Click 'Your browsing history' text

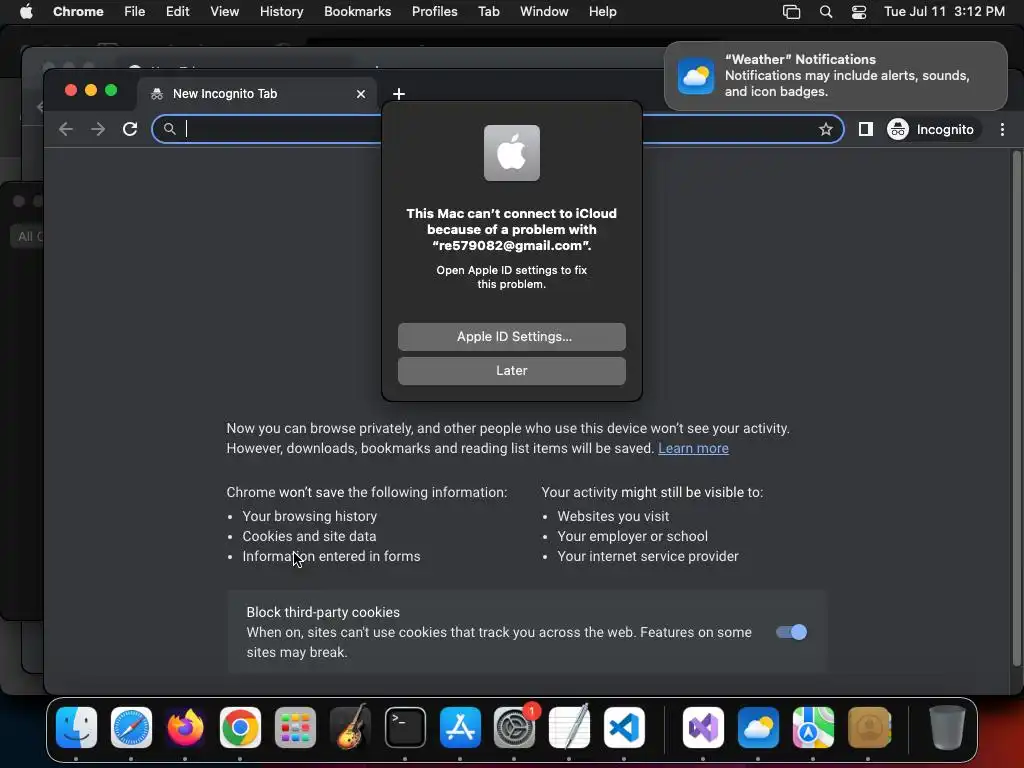(x=310, y=517)
